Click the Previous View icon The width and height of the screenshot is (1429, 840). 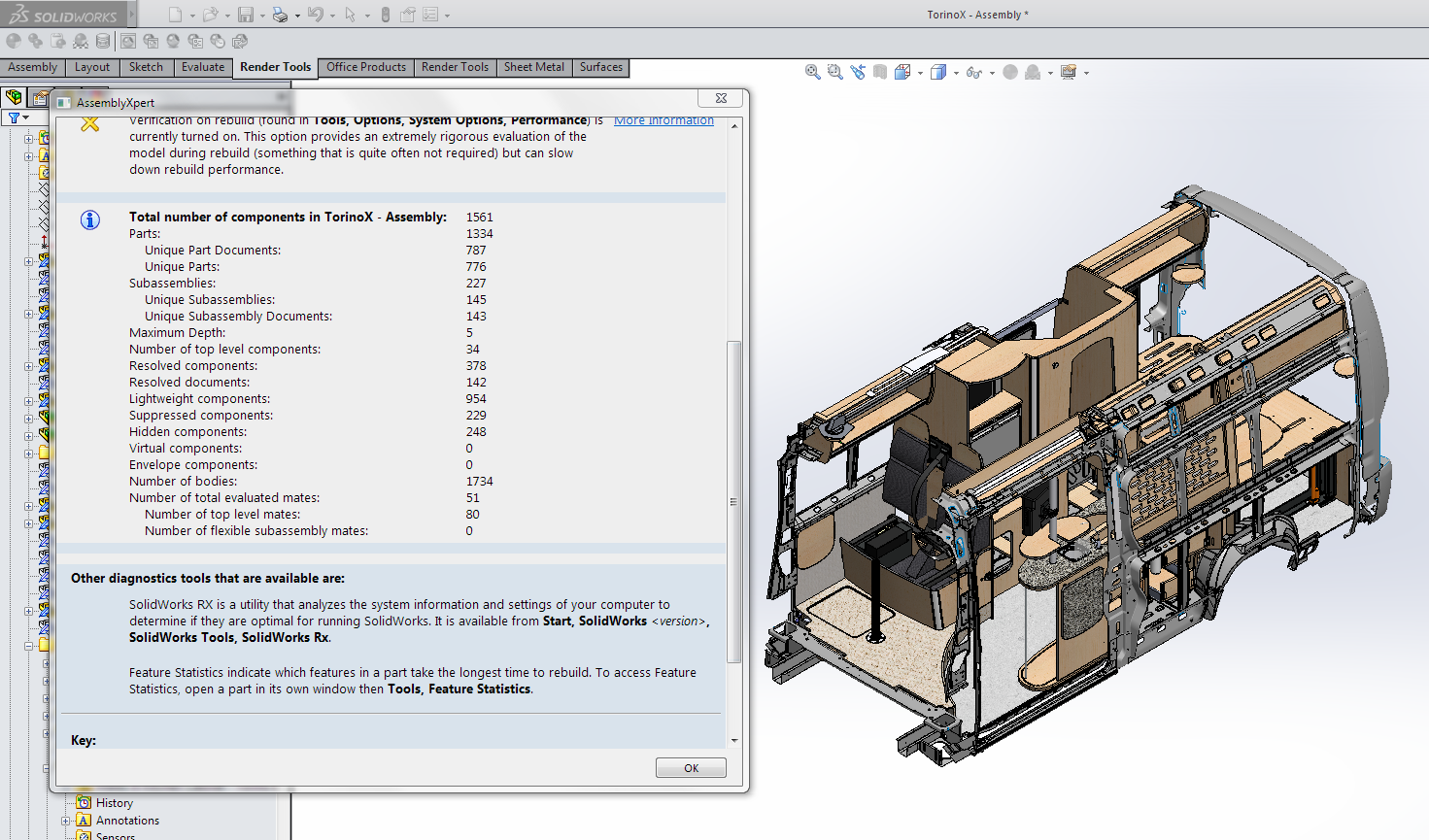857,72
